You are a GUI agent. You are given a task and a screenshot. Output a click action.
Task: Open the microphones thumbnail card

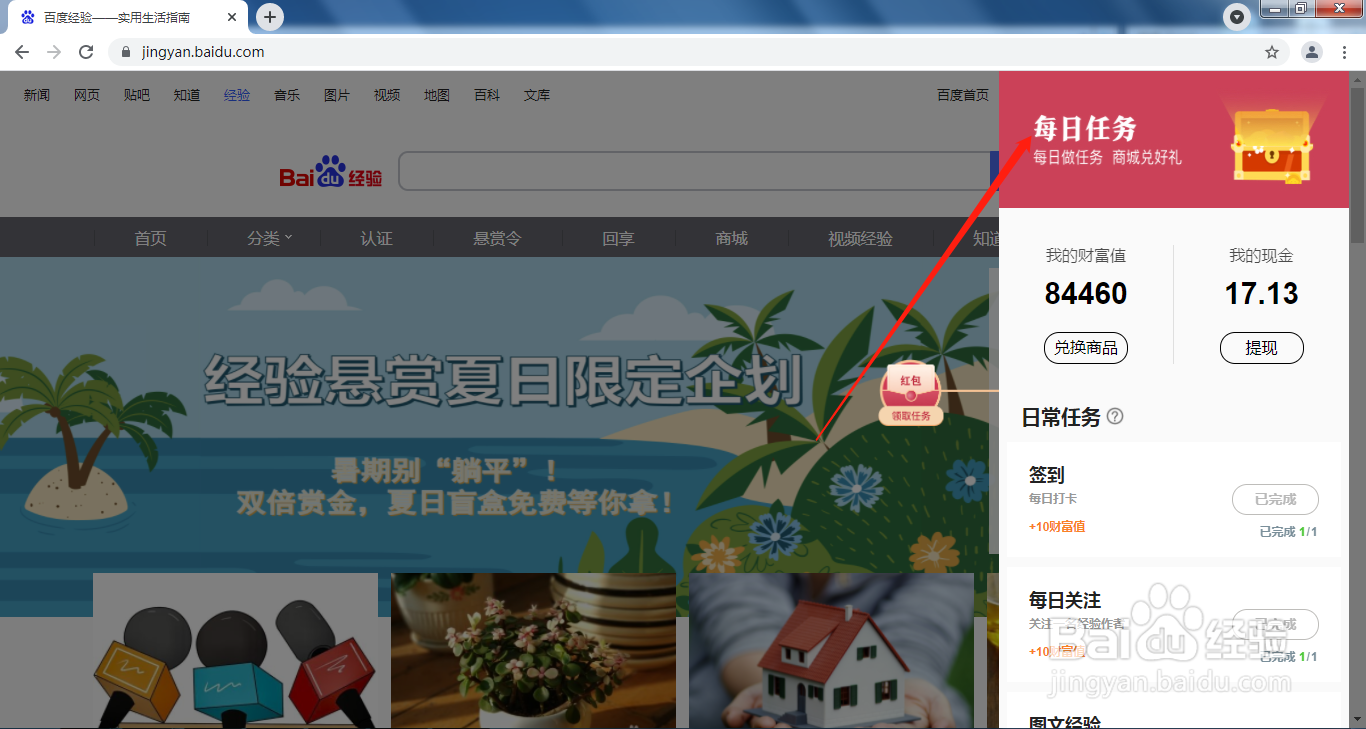coord(235,650)
